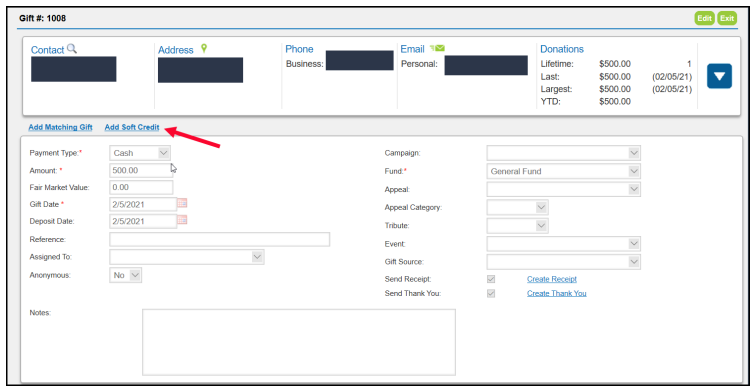The width and height of the screenshot is (755, 392).
Task: Toggle the Send Receipt checkbox
Action: [x=491, y=279]
